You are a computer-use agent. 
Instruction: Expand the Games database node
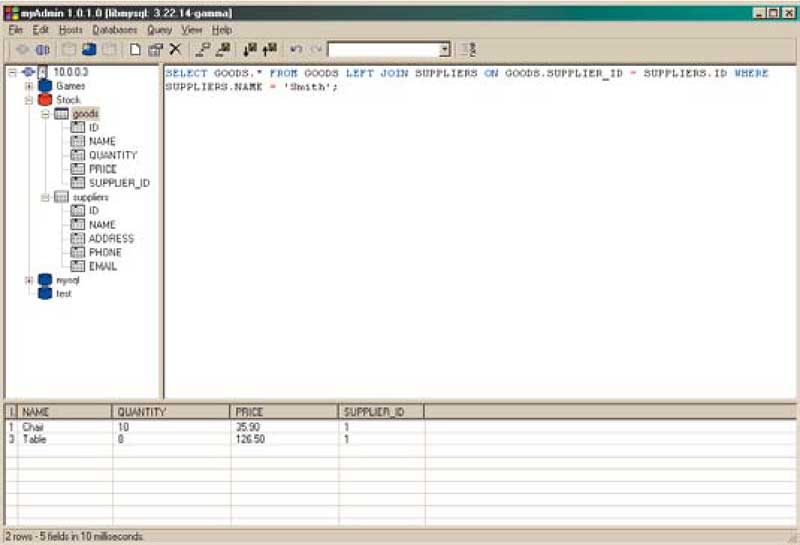pos(29,86)
